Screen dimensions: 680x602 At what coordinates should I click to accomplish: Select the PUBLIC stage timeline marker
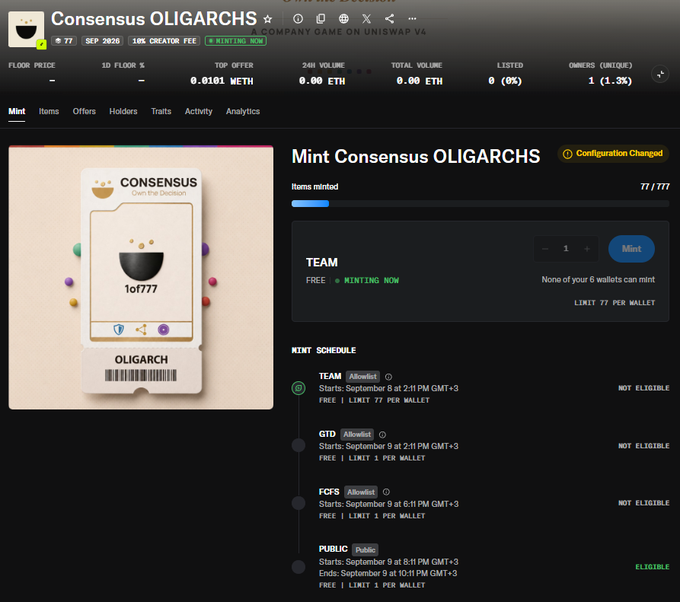coord(298,566)
